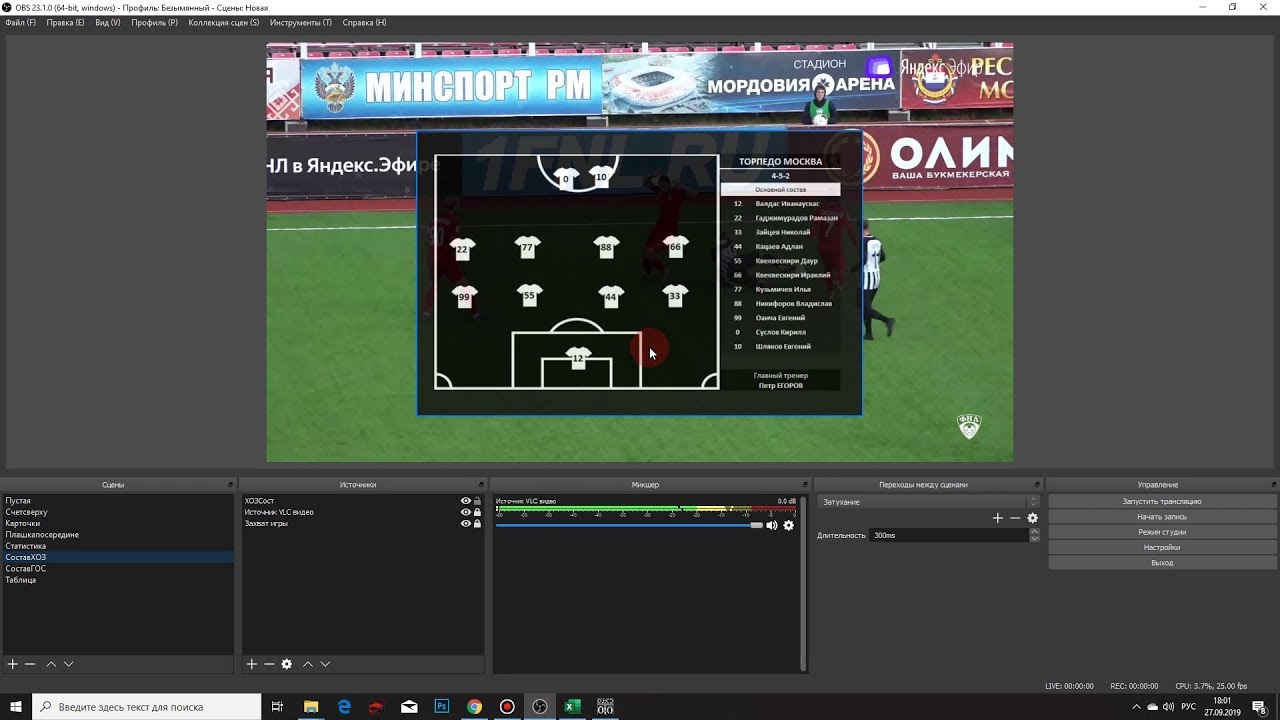Open the Затухание transition dropdown
The image size is (1280, 720).
(x=929, y=502)
